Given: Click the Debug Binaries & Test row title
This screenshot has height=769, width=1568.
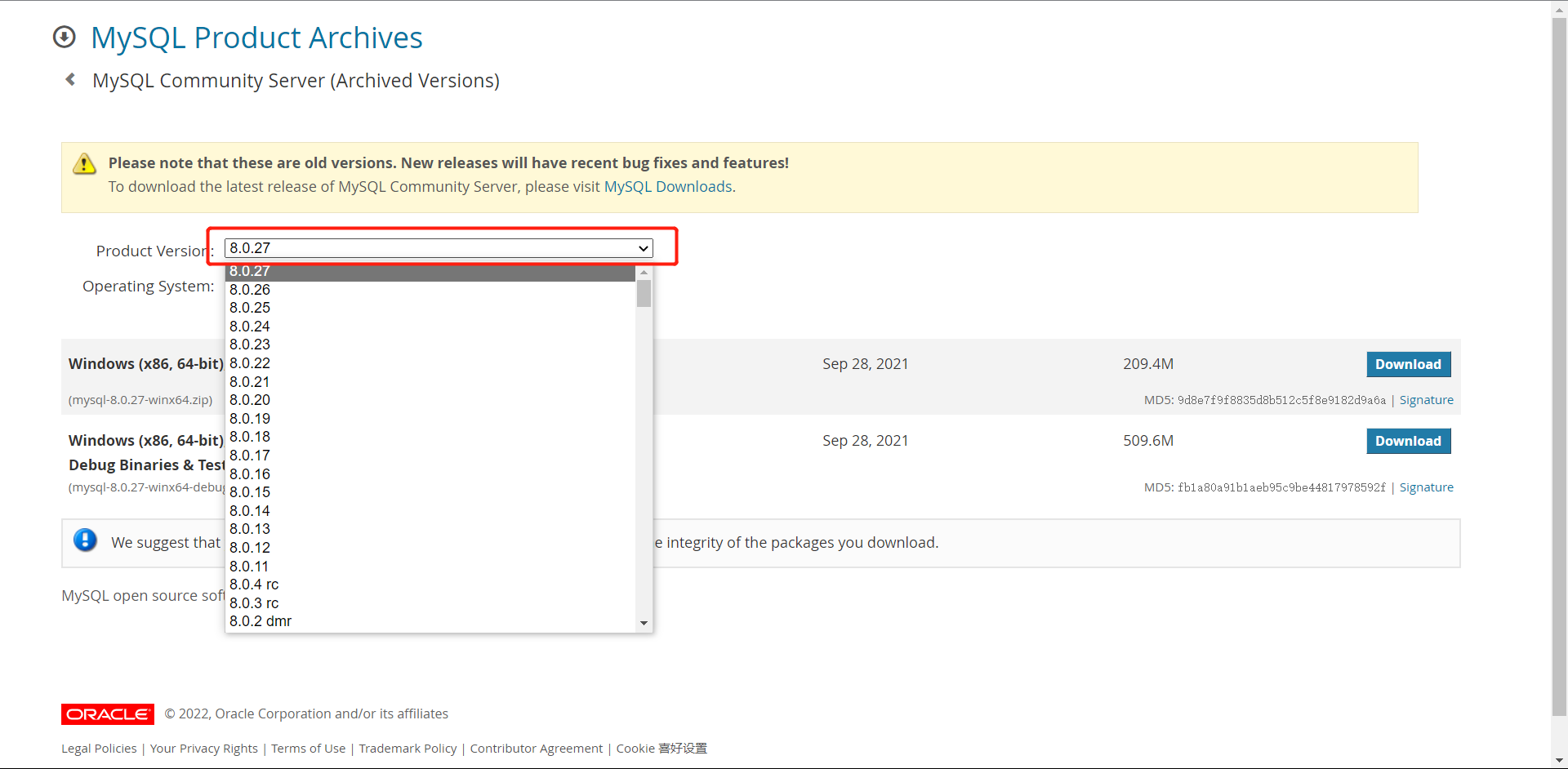Looking at the screenshot, I should point(147,465).
